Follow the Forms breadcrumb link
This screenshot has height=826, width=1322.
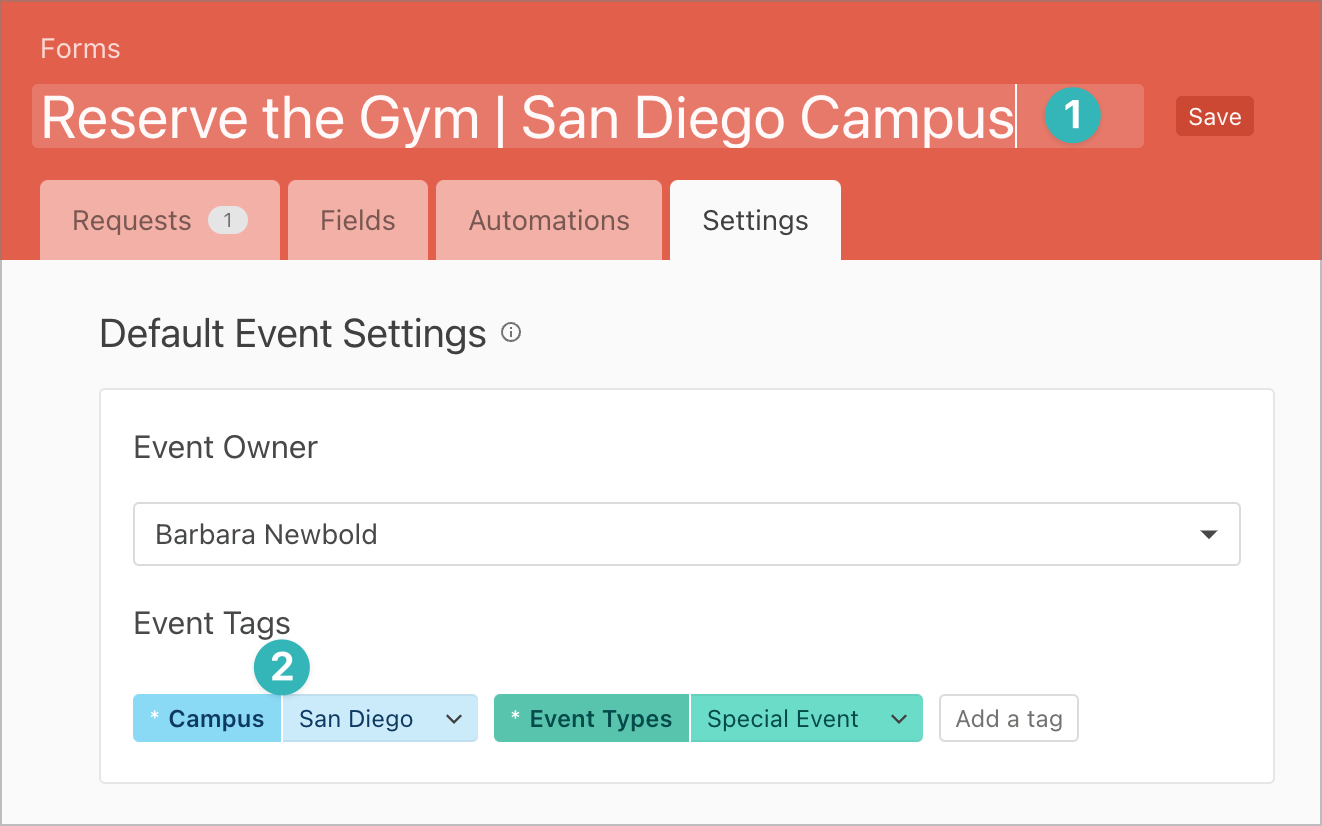[80, 49]
